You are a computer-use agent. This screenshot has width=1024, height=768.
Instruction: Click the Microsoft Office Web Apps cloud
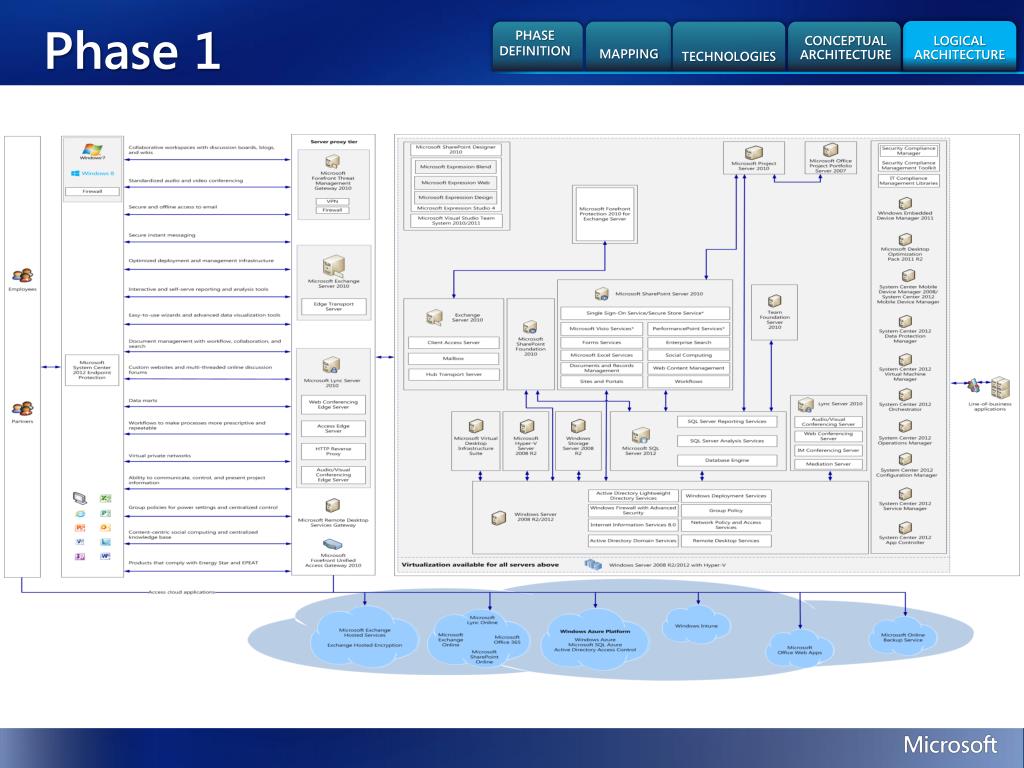(x=799, y=649)
